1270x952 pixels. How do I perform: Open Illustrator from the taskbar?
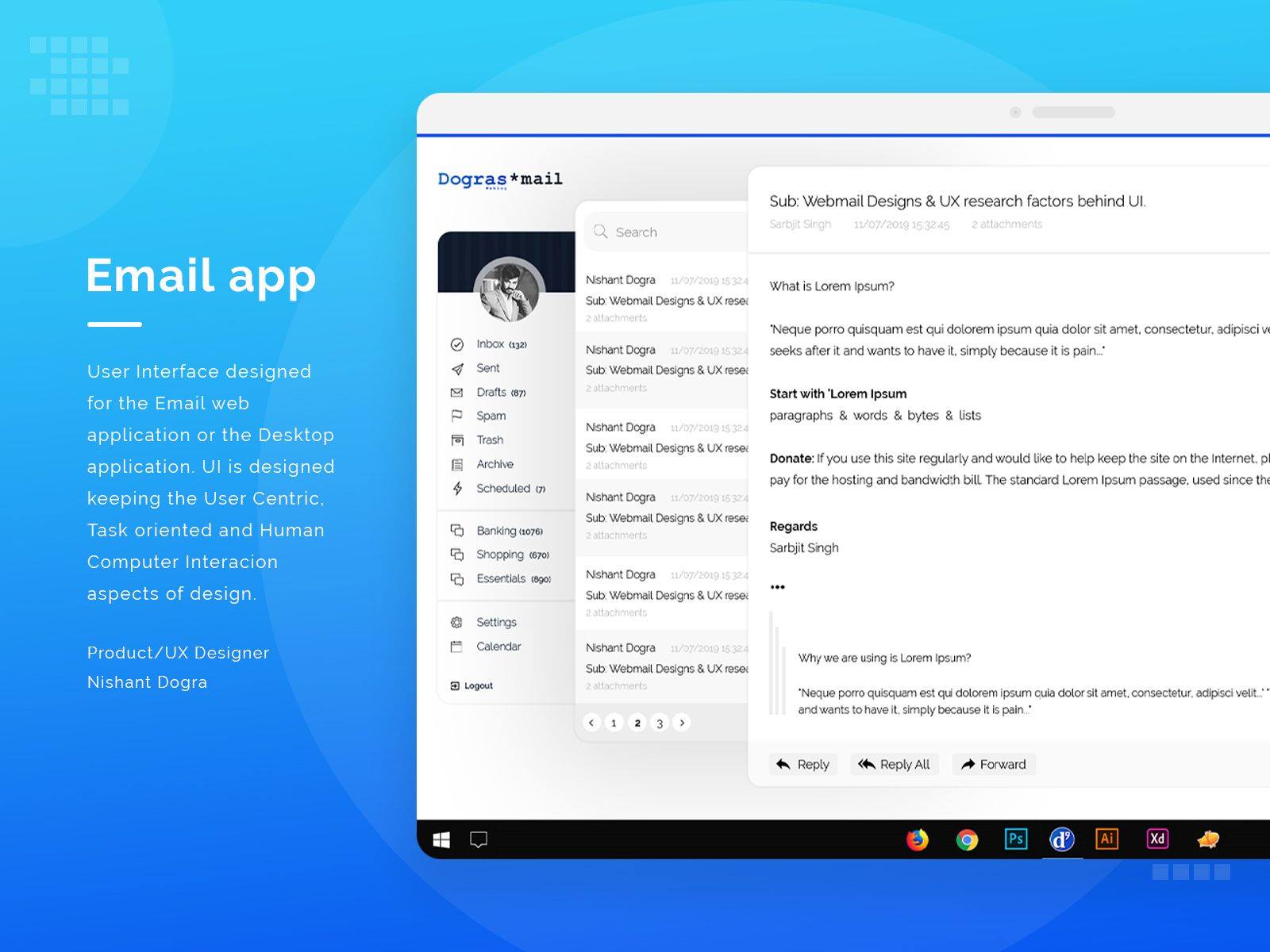click(1107, 839)
